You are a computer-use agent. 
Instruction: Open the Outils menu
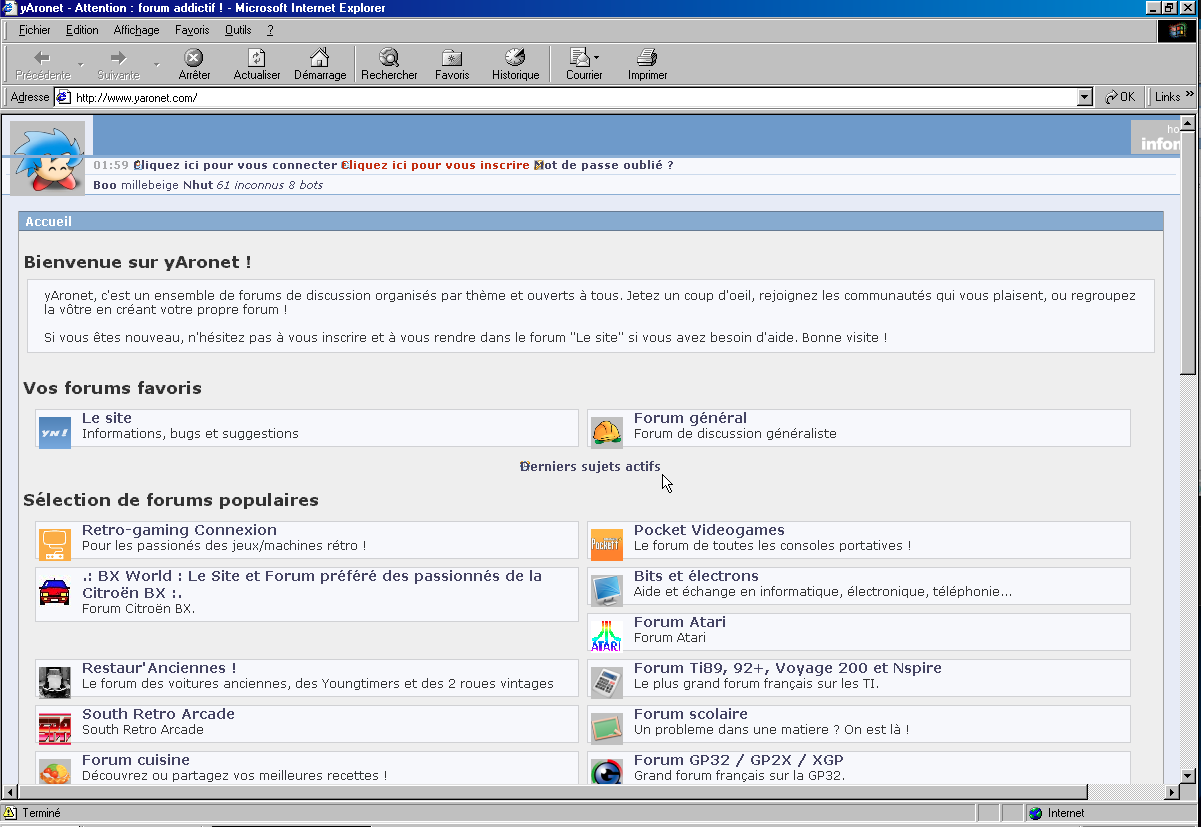point(238,30)
